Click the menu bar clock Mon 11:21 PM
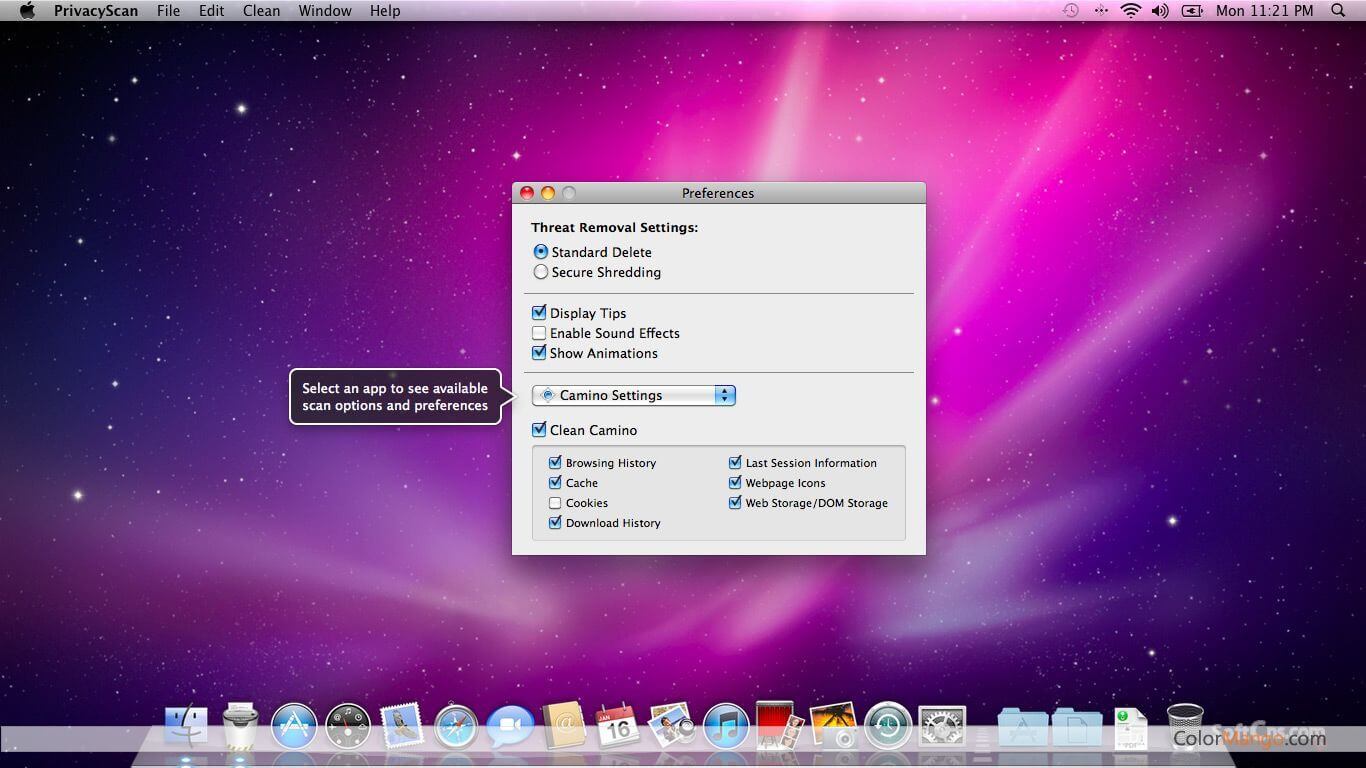1366x768 pixels. pyautogui.click(x=1264, y=11)
